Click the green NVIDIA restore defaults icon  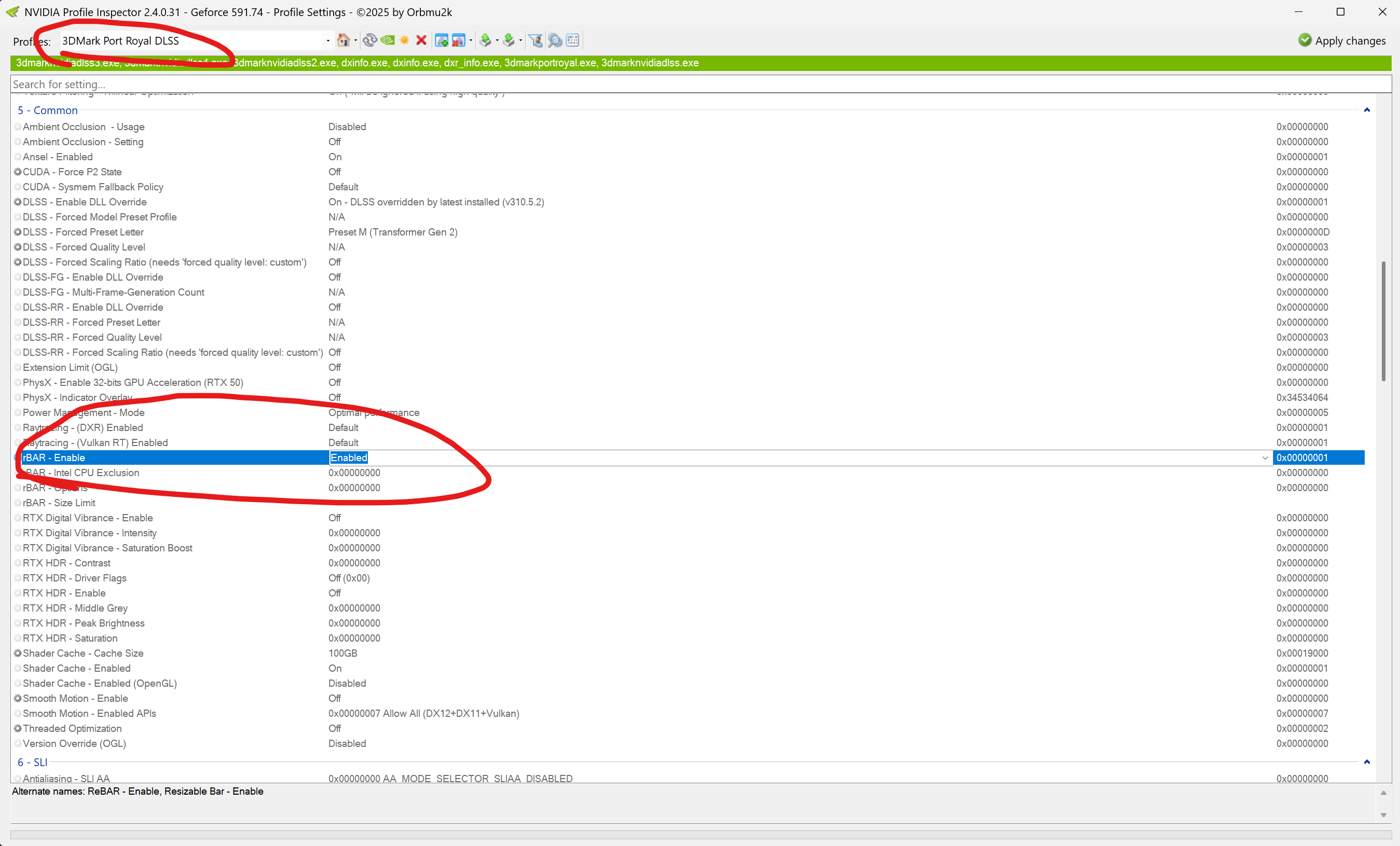point(388,40)
